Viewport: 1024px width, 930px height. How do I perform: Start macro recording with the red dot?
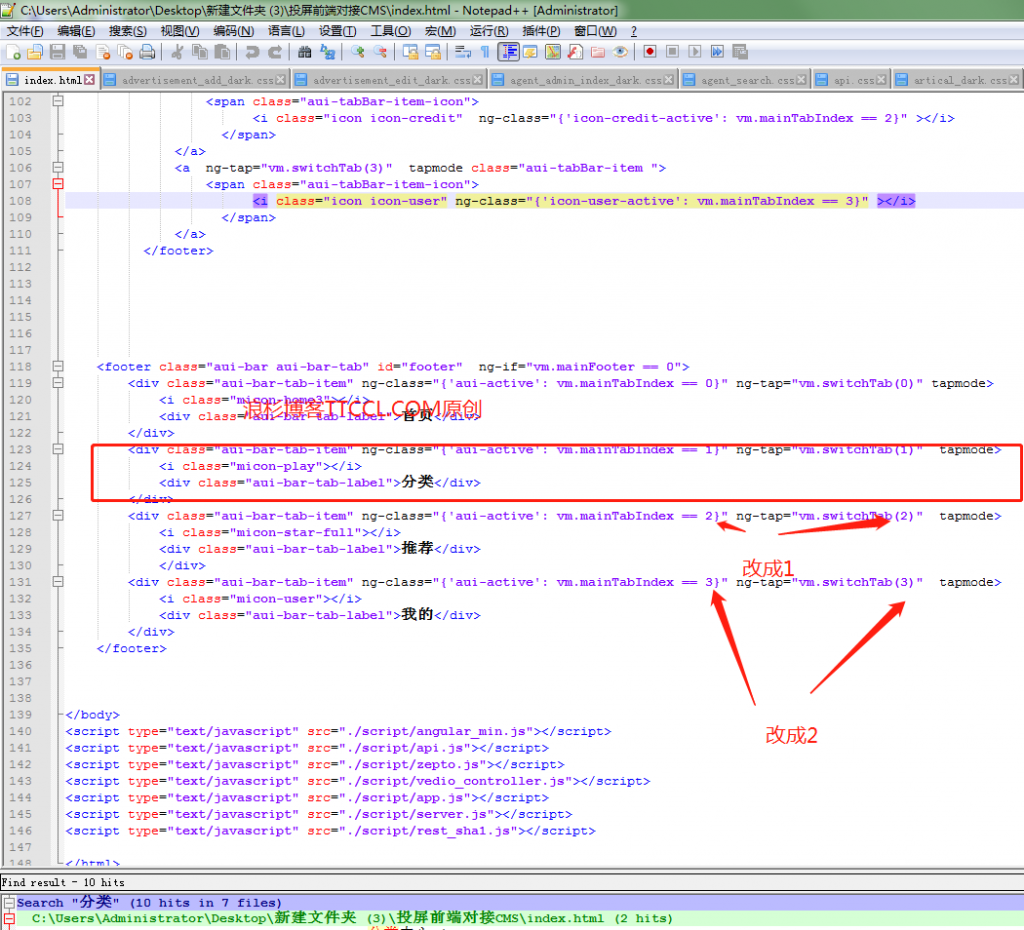click(650, 52)
